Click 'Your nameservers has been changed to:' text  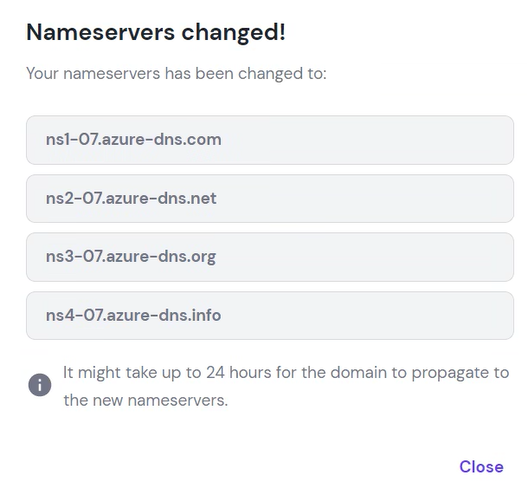pos(176,74)
